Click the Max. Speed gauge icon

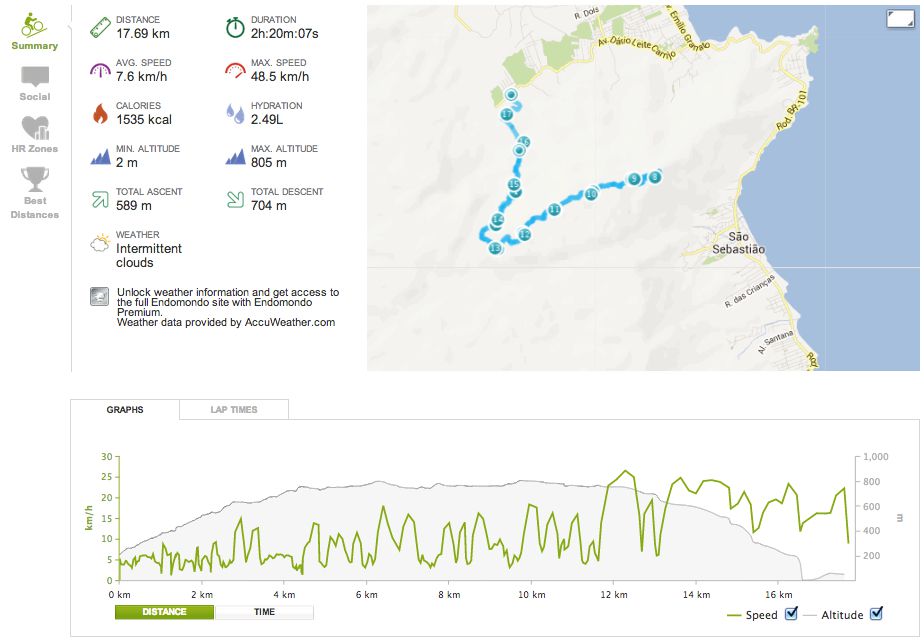tap(235, 70)
